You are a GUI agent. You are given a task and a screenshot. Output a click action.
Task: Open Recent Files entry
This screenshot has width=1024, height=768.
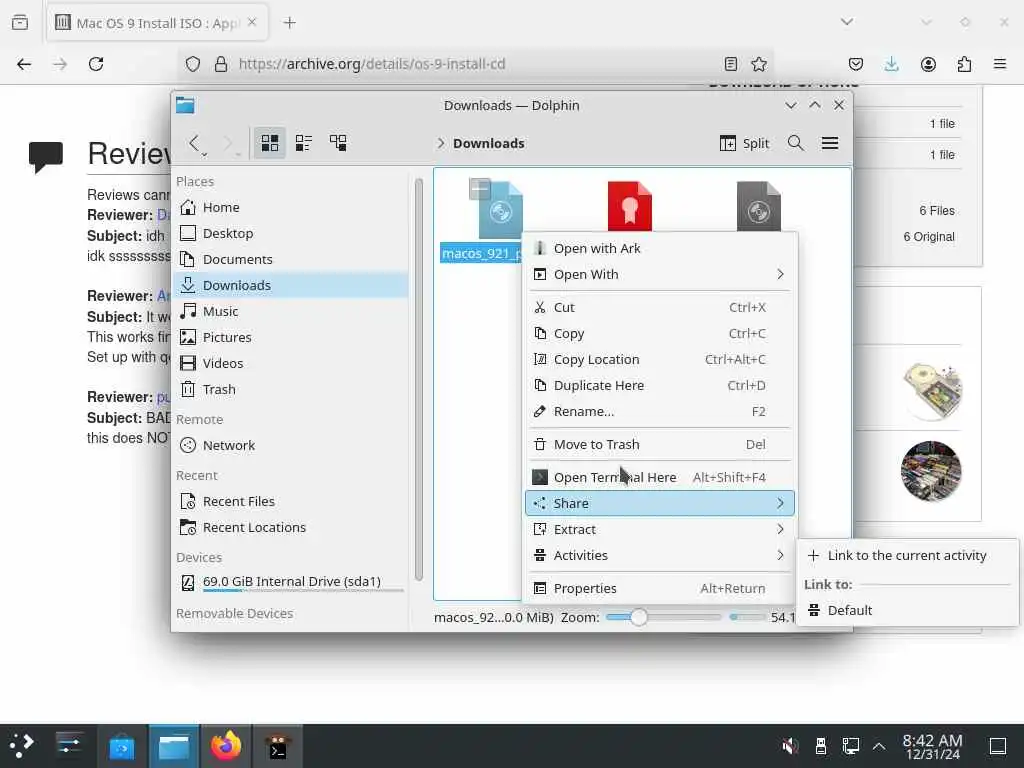point(291,502)
